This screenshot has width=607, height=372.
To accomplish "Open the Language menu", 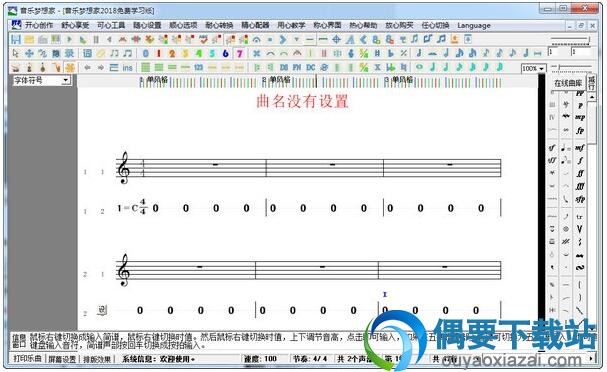I will coord(474,26).
